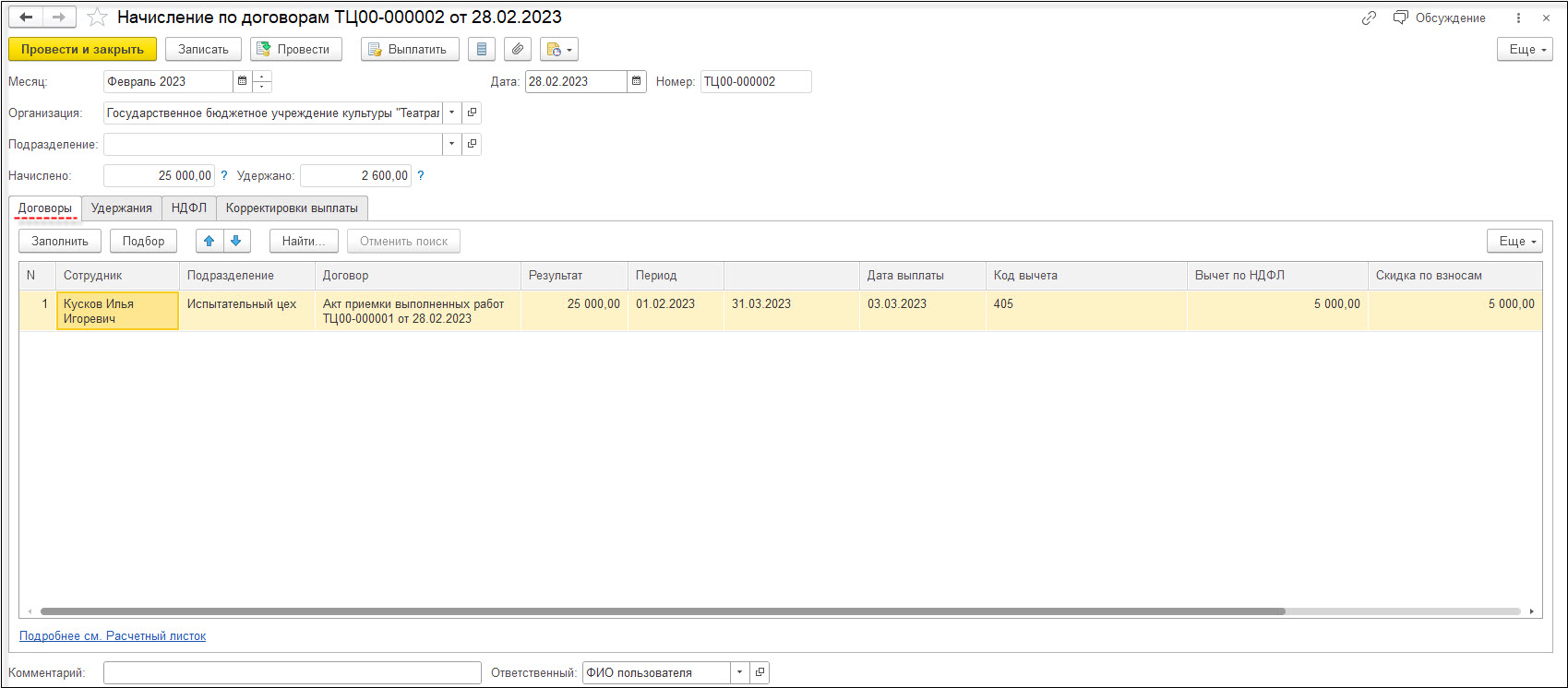Select Акт приемки выполненных работ cell
The image size is (1568, 688).
pos(418,311)
